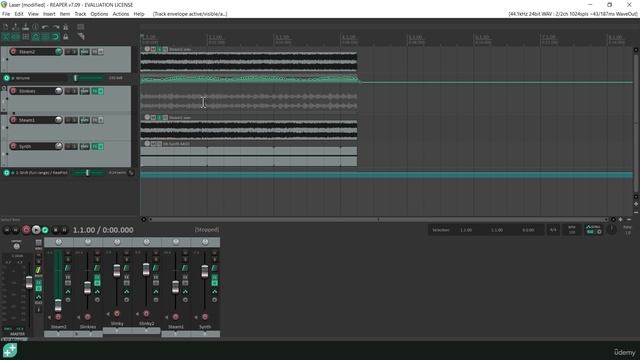Open the View menu
640x360 pixels.
[33, 14]
